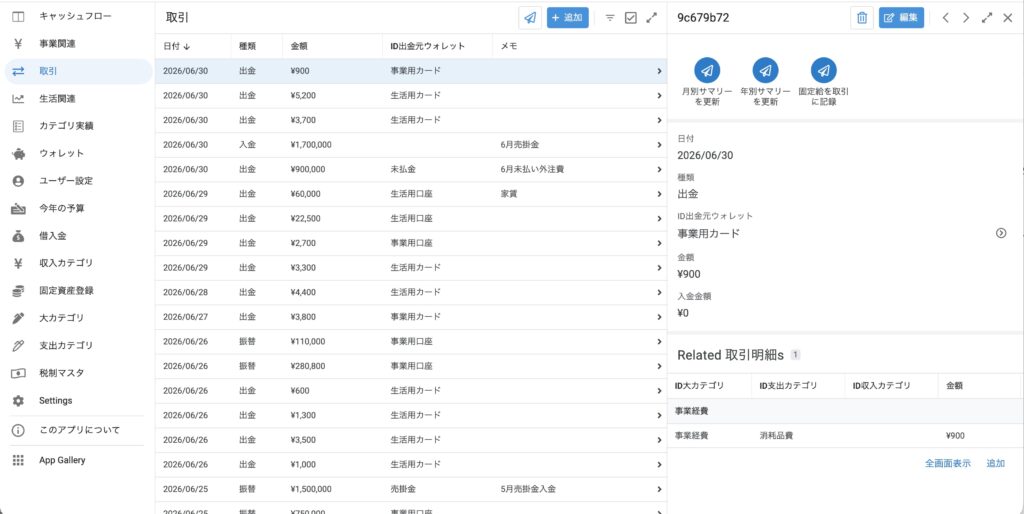
Task: Open ウォレット piggy bank icon
Action: (18, 153)
